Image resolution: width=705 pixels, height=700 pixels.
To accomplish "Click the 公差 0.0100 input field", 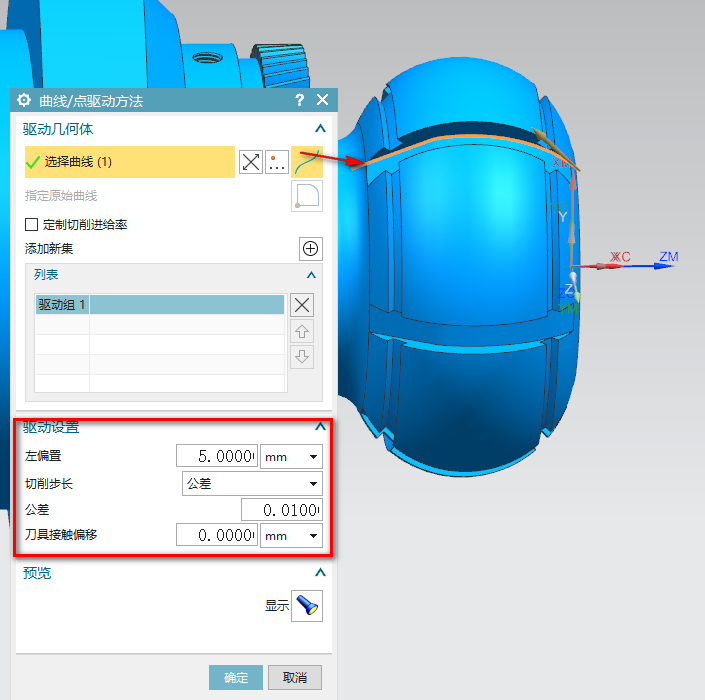I will tap(282, 510).
